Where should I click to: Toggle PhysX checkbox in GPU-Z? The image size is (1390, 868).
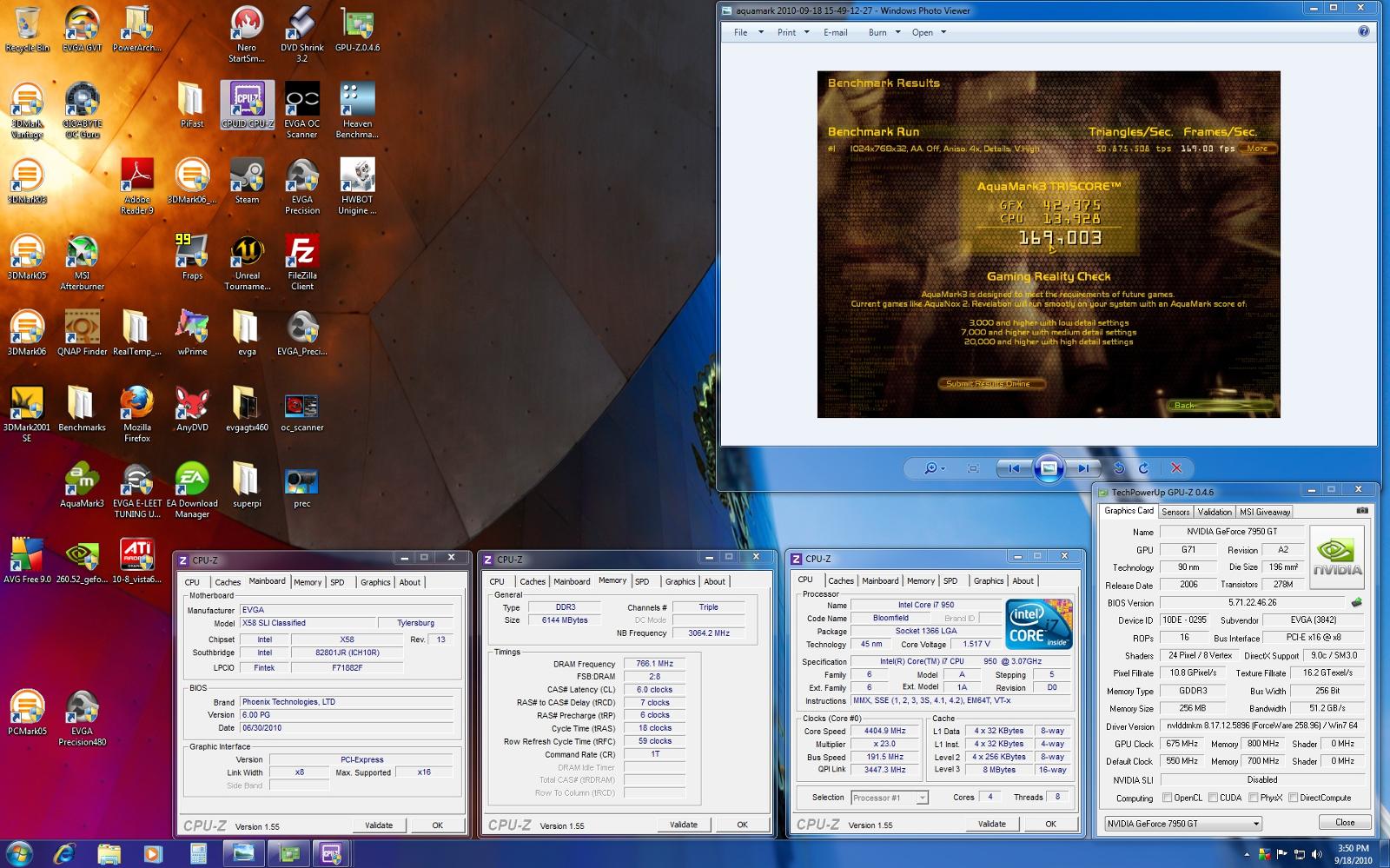point(1253,798)
